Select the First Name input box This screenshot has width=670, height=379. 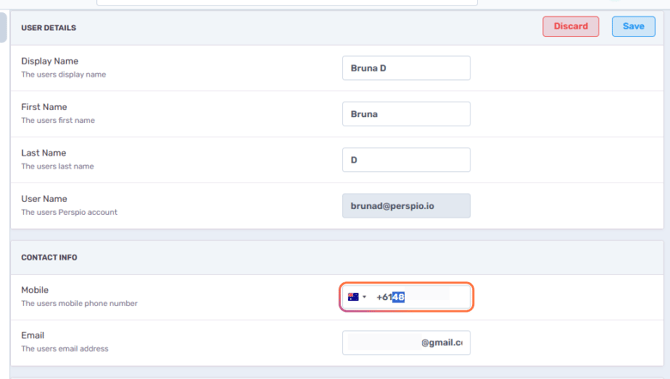[406, 114]
